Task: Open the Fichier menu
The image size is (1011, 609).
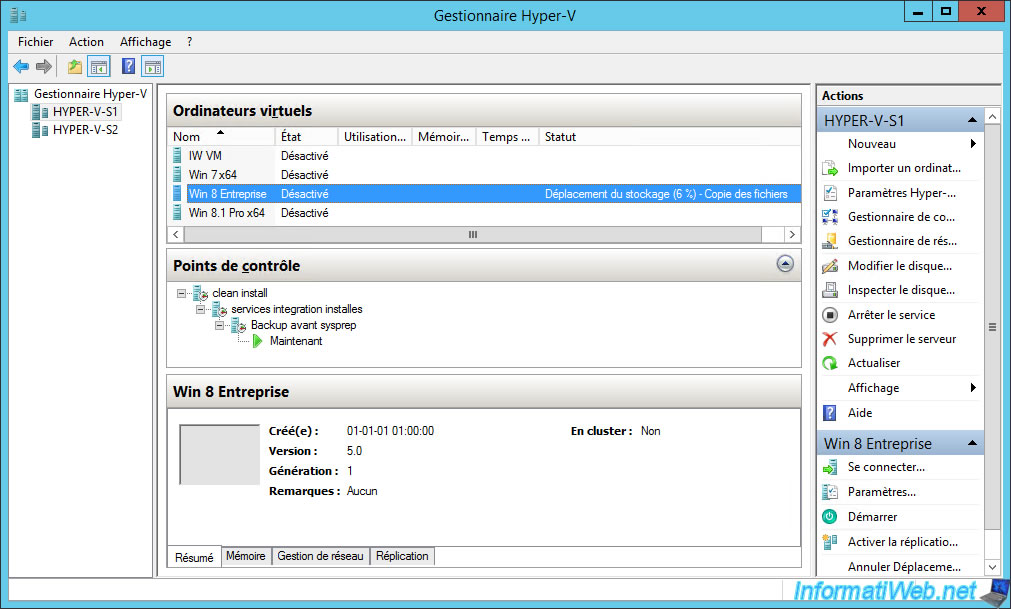Action: (x=35, y=42)
